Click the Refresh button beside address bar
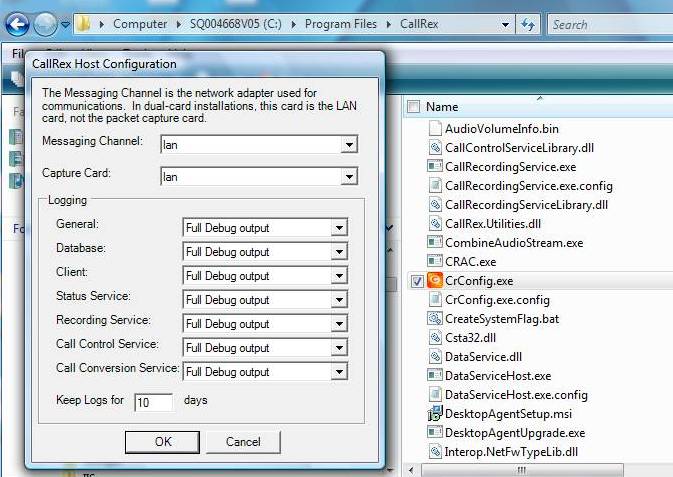 tap(528, 24)
